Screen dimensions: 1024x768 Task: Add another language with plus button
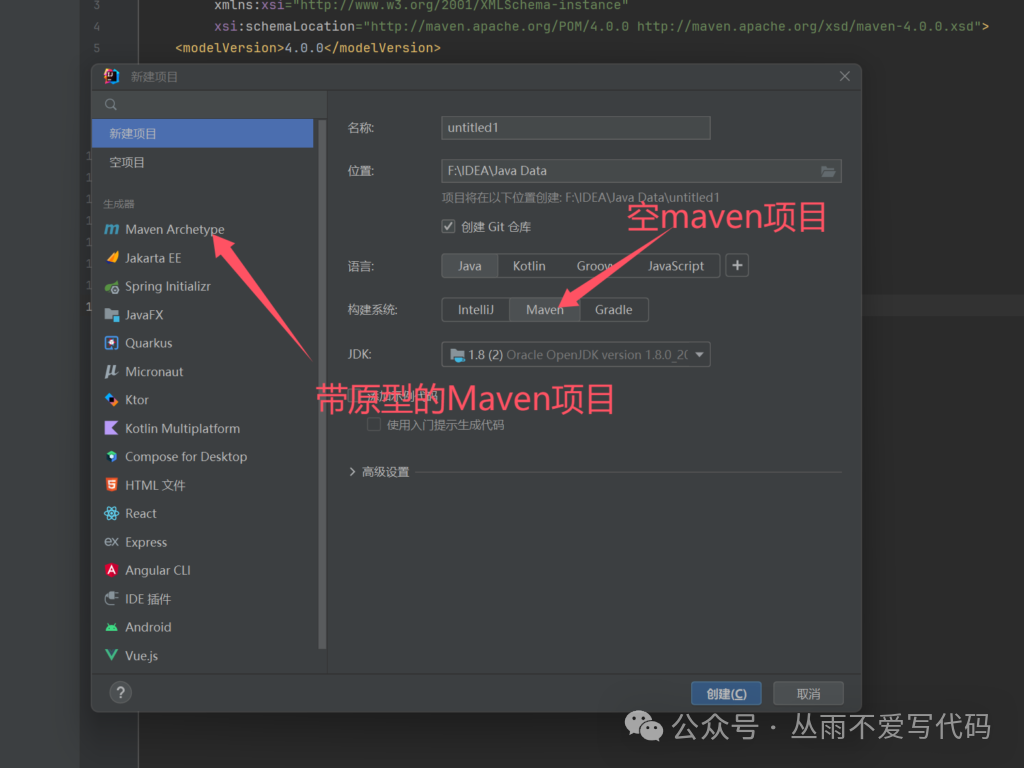point(737,265)
